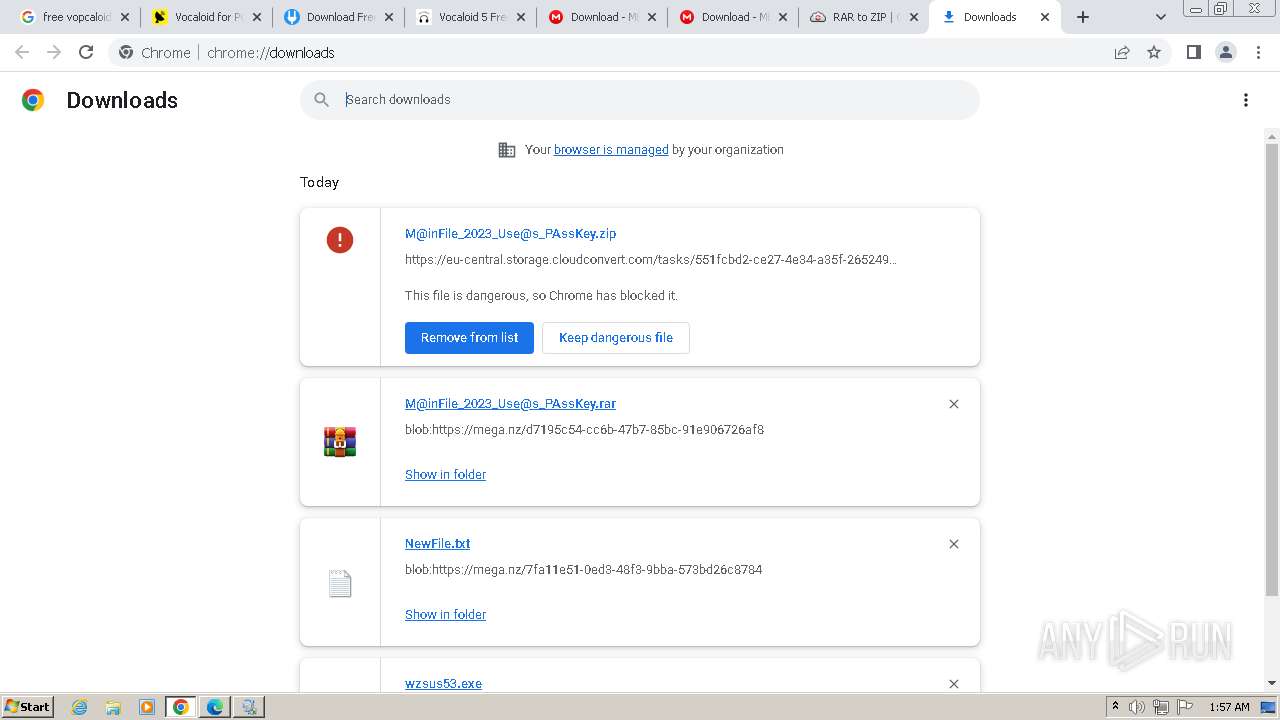Viewport: 1280px width, 720px height.
Task: Remove the wzsus53.exe download entry
Action: (954, 684)
